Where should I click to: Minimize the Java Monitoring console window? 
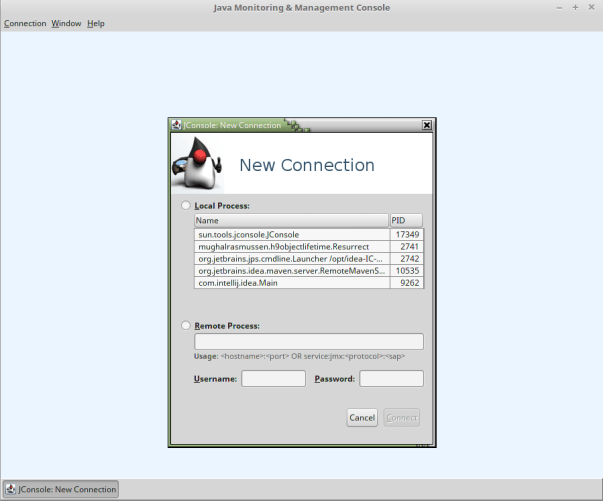[561, 8]
